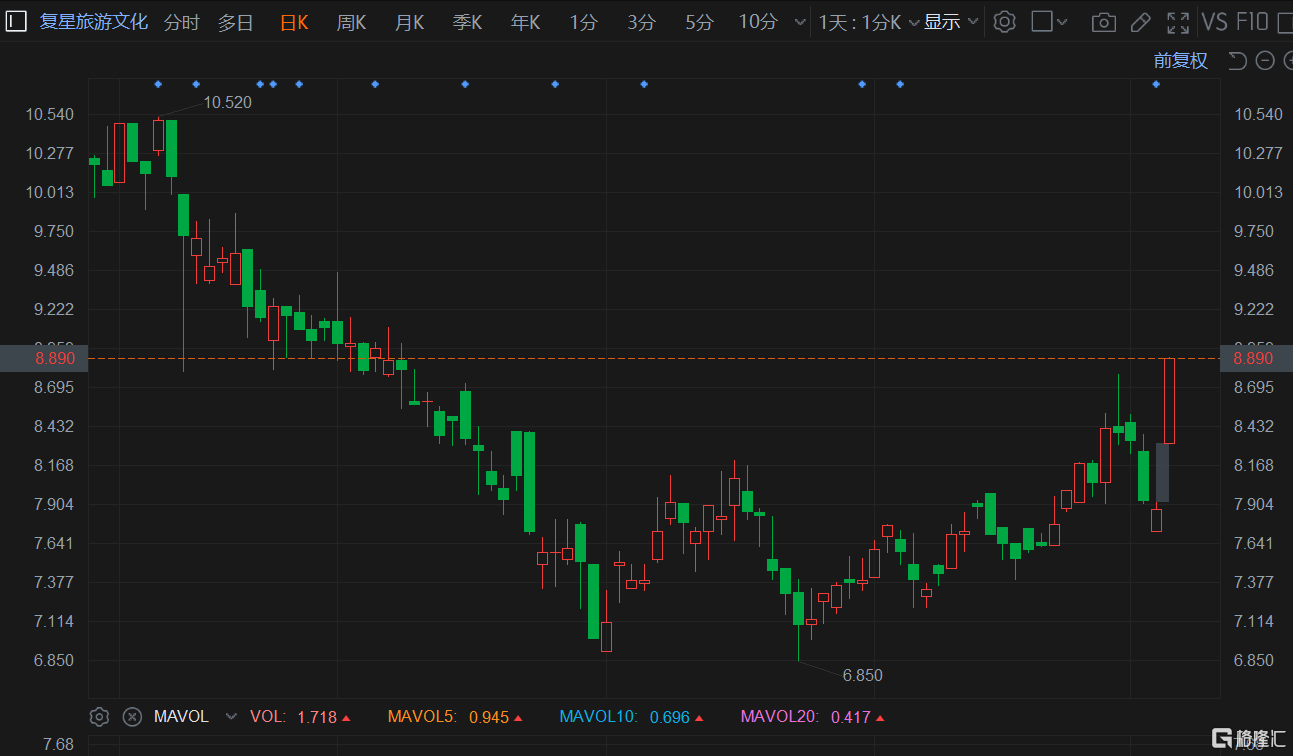Open the chart layout square dropdown
Screen dimensions: 1293x756
tap(1049, 22)
